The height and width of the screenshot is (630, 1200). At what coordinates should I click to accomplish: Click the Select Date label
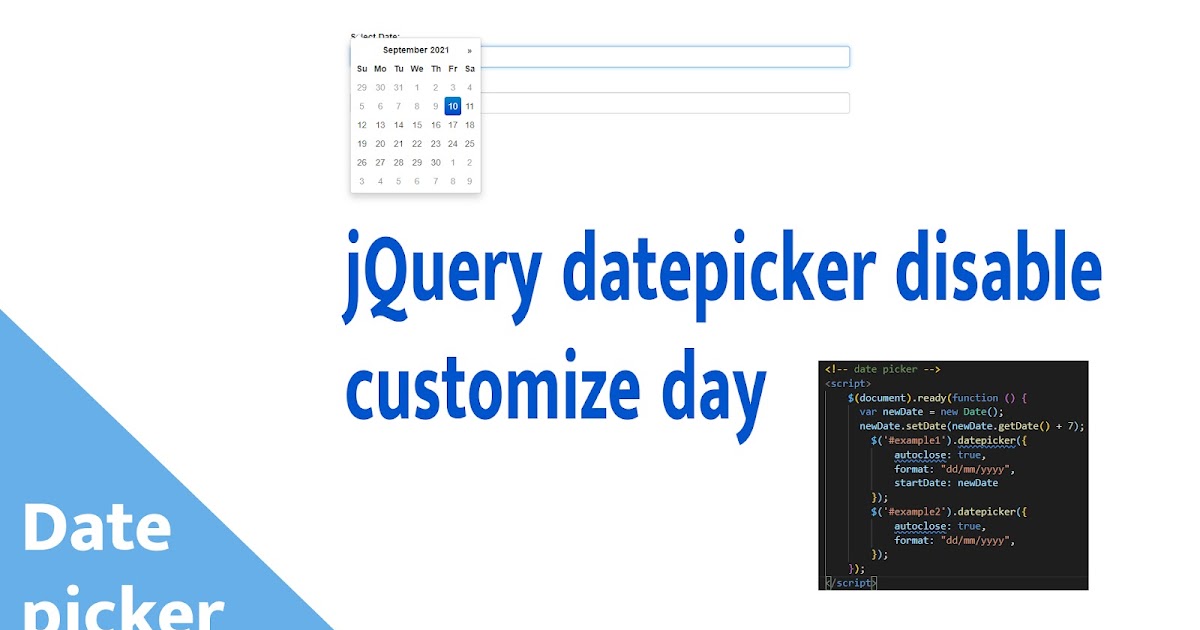[x=376, y=33]
